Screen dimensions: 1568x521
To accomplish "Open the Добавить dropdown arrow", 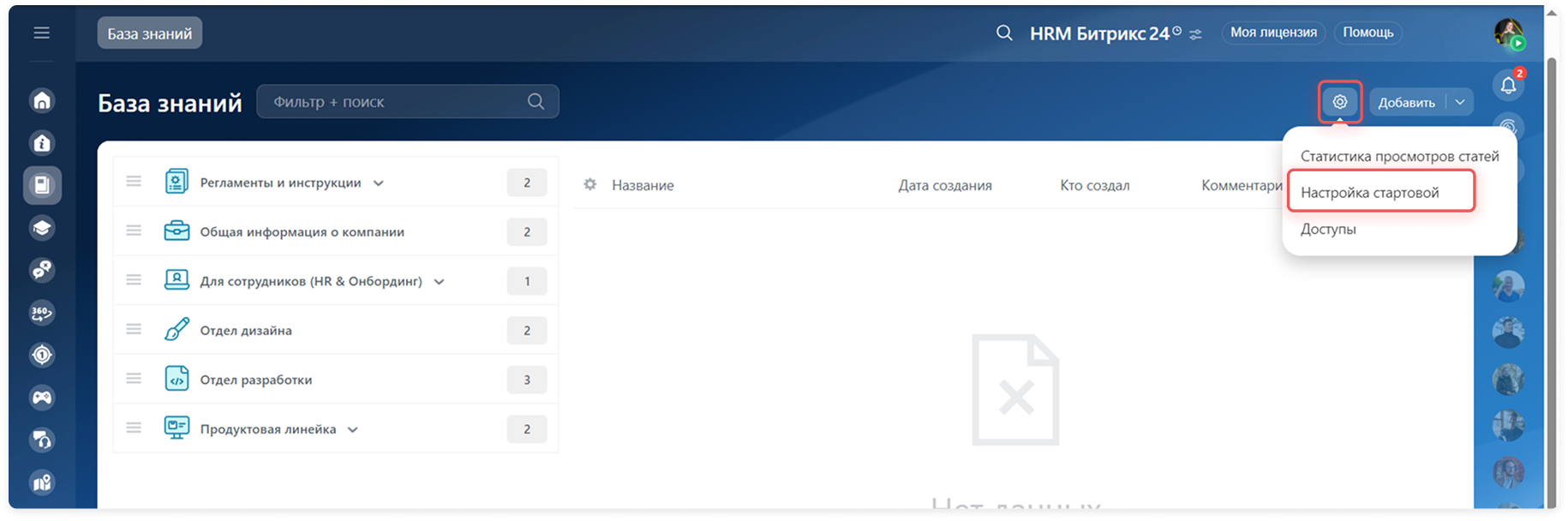I will point(1460,102).
